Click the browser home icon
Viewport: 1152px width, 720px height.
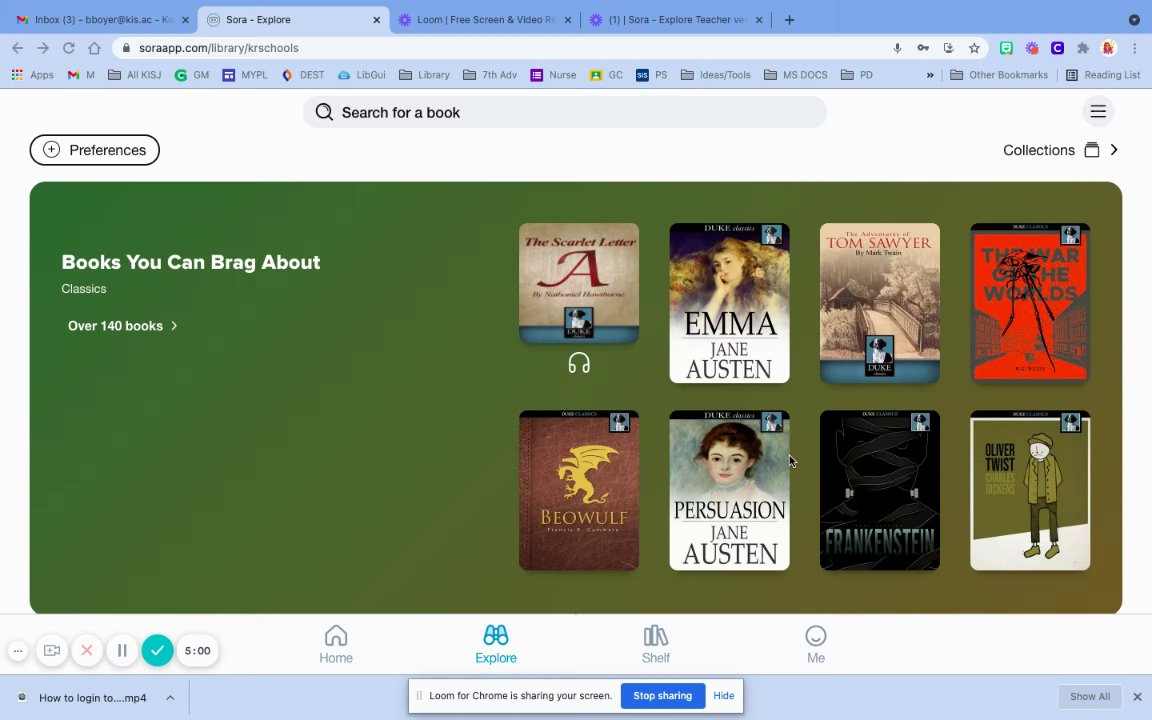coord(94,48)
